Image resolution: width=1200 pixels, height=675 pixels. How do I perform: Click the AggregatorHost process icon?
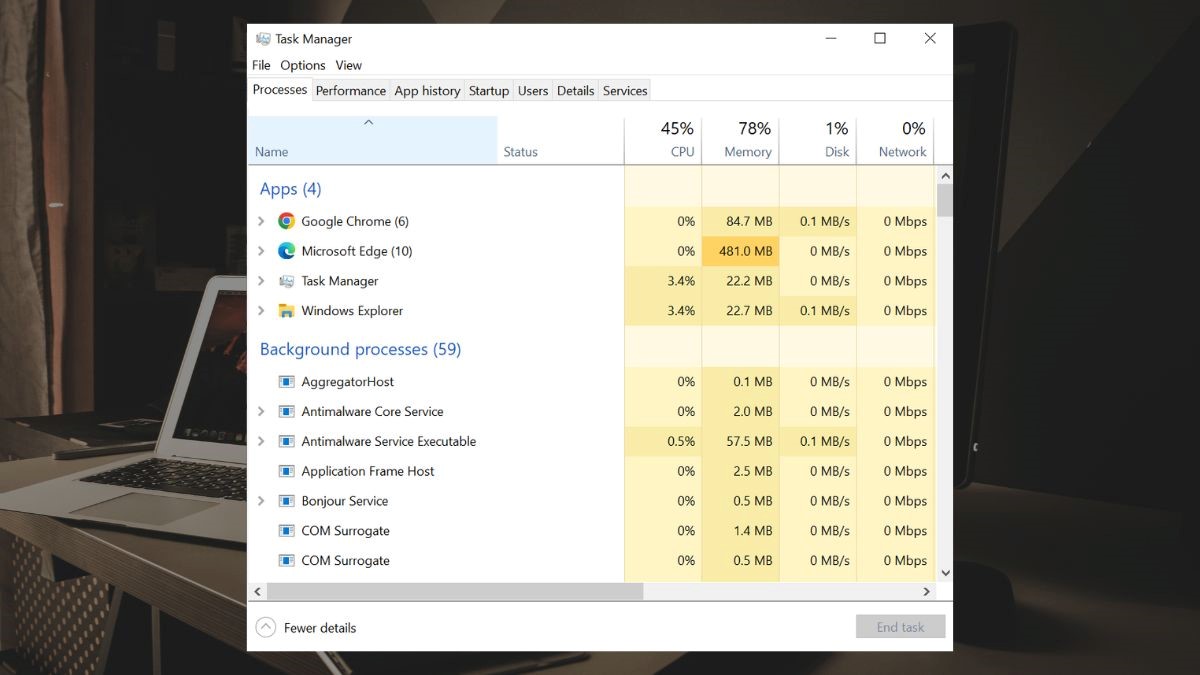[287, 382]
